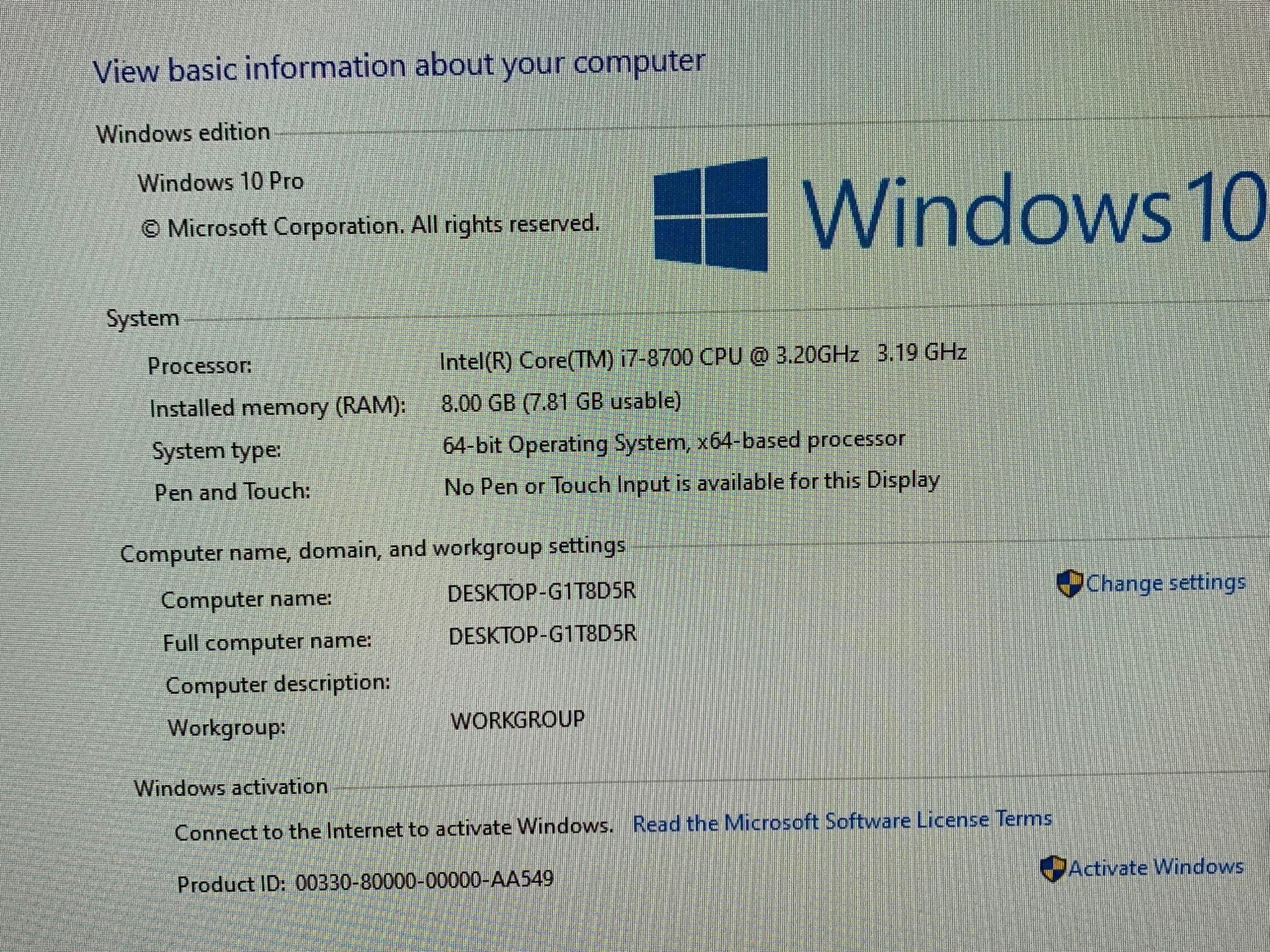The height and width of the screenshot is (952, 1270).
Task: Click the 'Processor:' label
Action: 200,366
